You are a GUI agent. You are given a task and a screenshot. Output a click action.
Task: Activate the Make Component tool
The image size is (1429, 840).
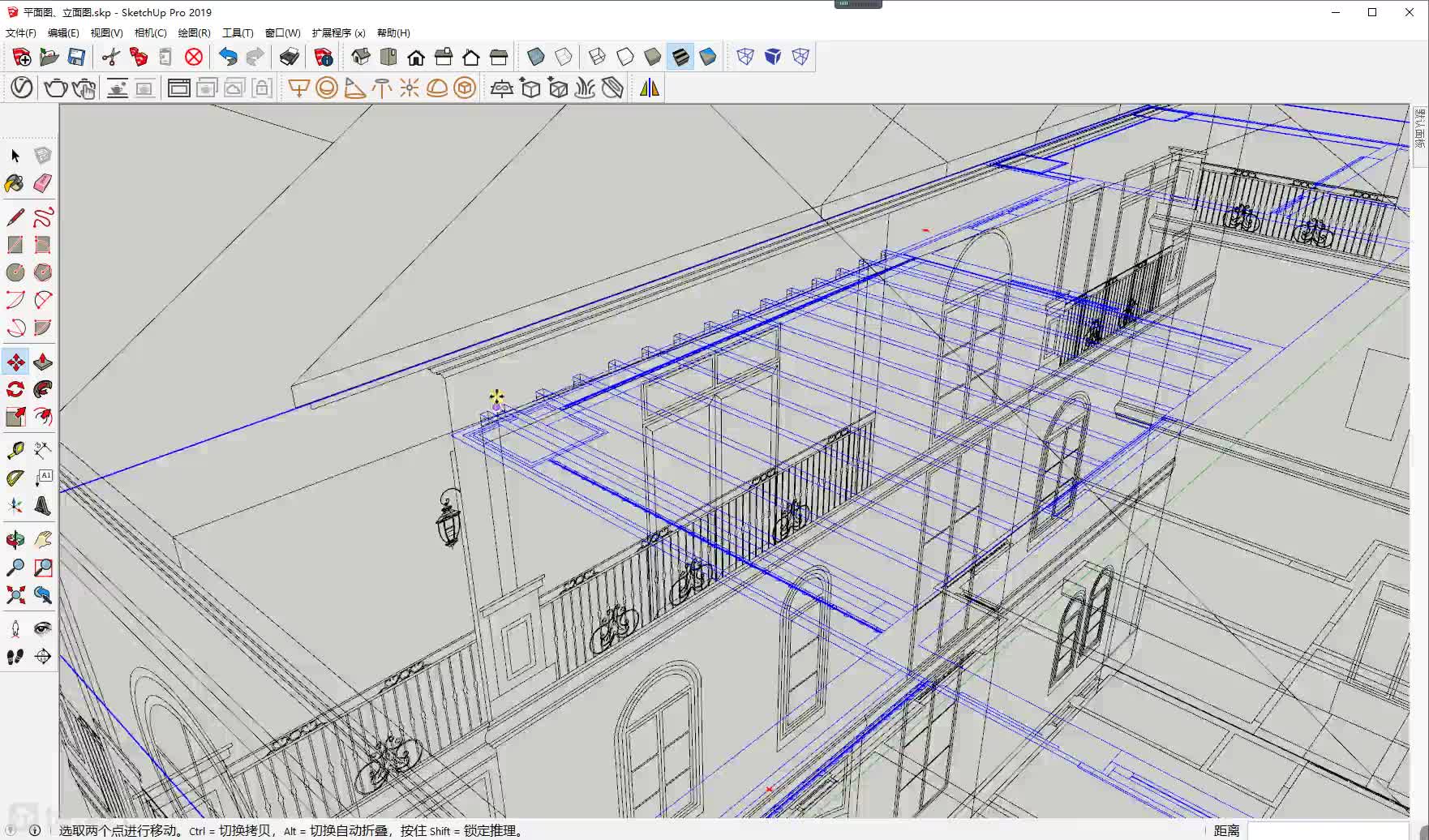click(43, 156)
